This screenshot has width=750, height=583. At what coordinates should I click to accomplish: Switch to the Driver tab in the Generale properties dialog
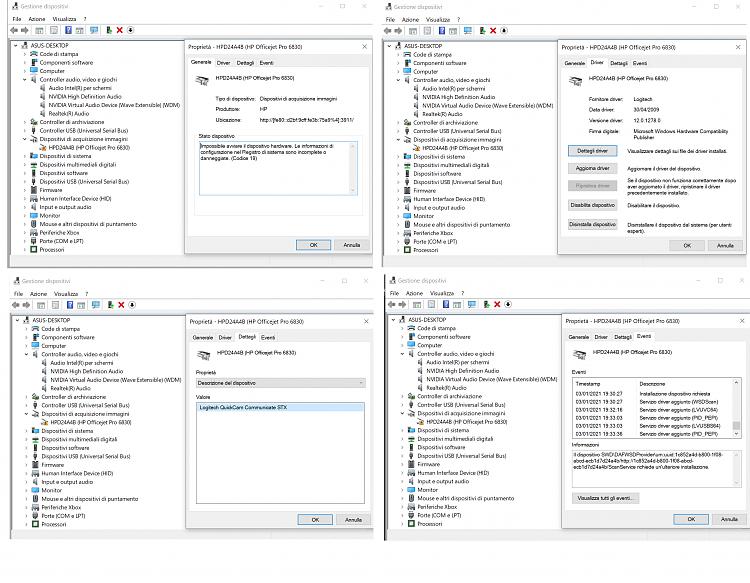pos(223,63)
